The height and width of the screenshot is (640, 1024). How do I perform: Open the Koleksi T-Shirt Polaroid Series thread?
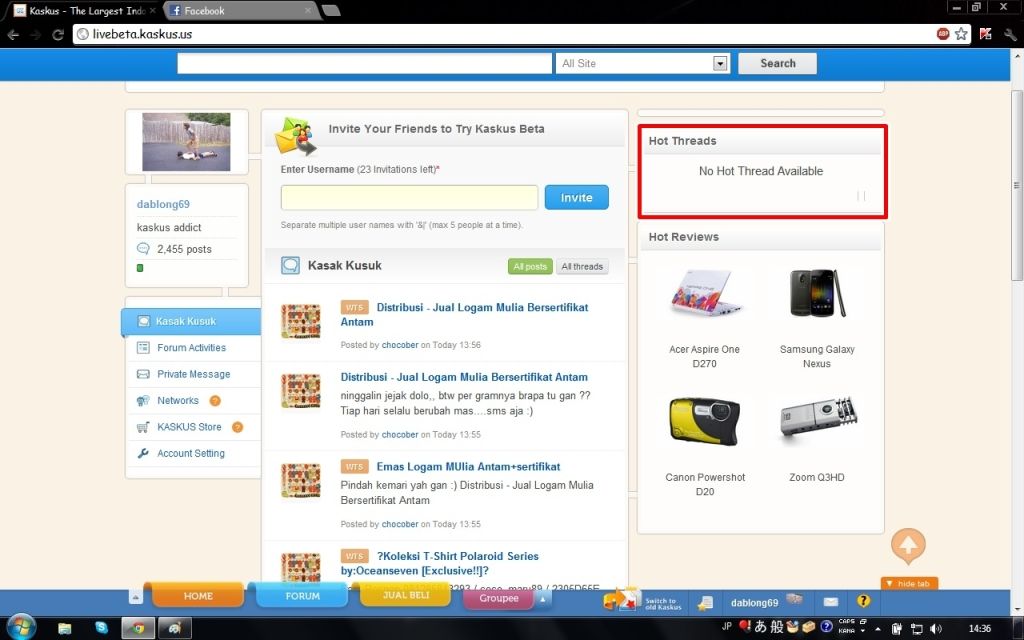click(440, 564)
